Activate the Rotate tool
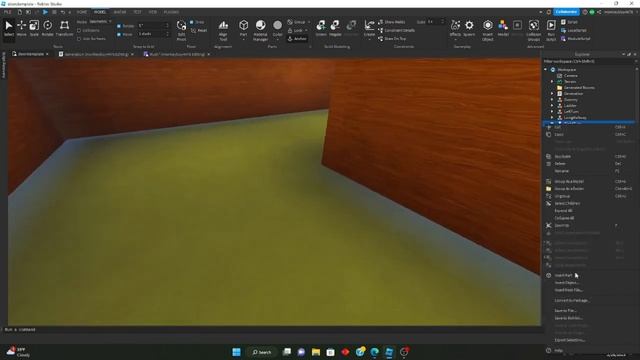The width and height of the screenshot is (640, 360). click(x=48, y=29)
